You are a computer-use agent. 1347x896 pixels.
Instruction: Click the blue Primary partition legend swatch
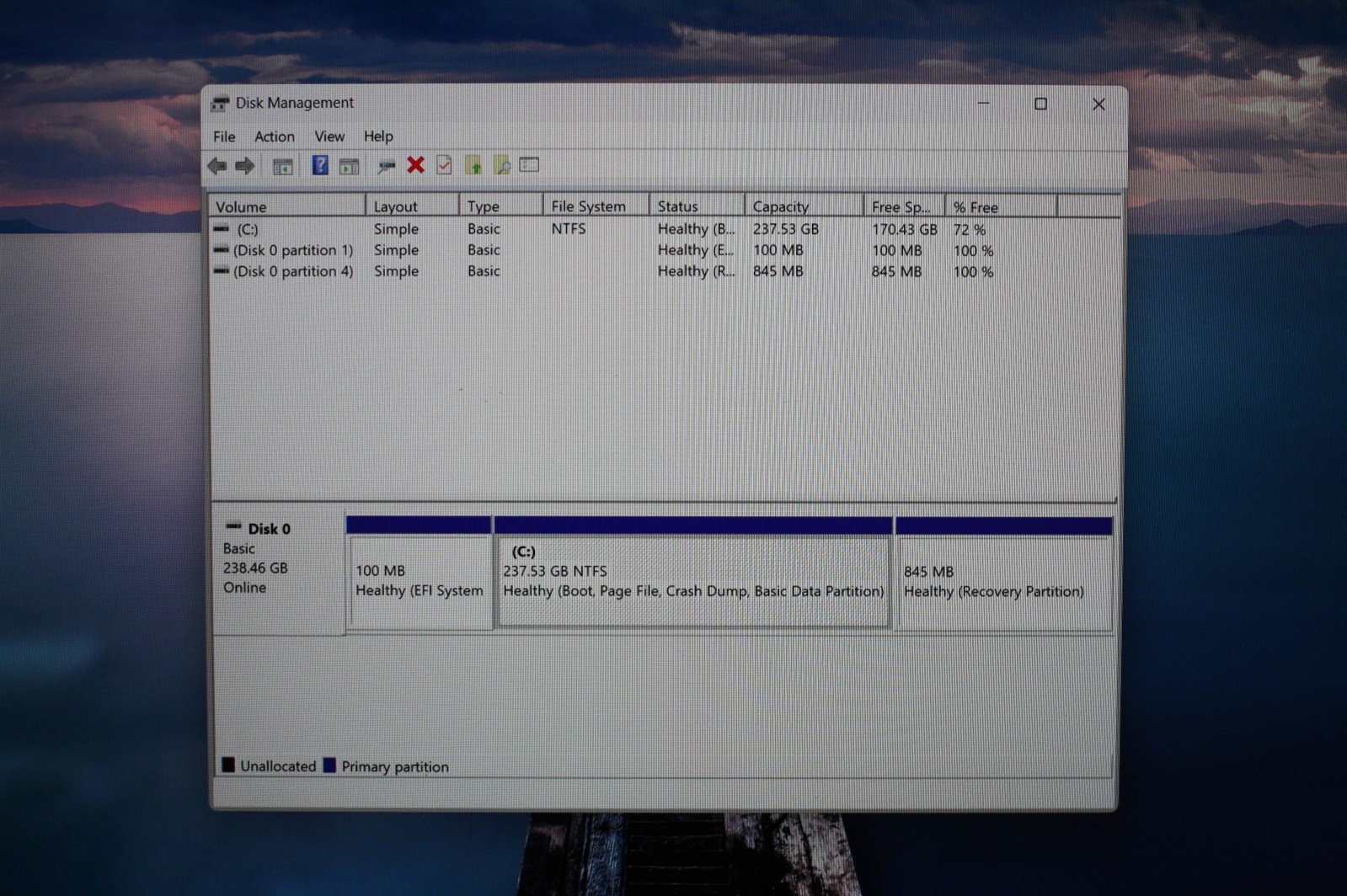click(329, 765)
